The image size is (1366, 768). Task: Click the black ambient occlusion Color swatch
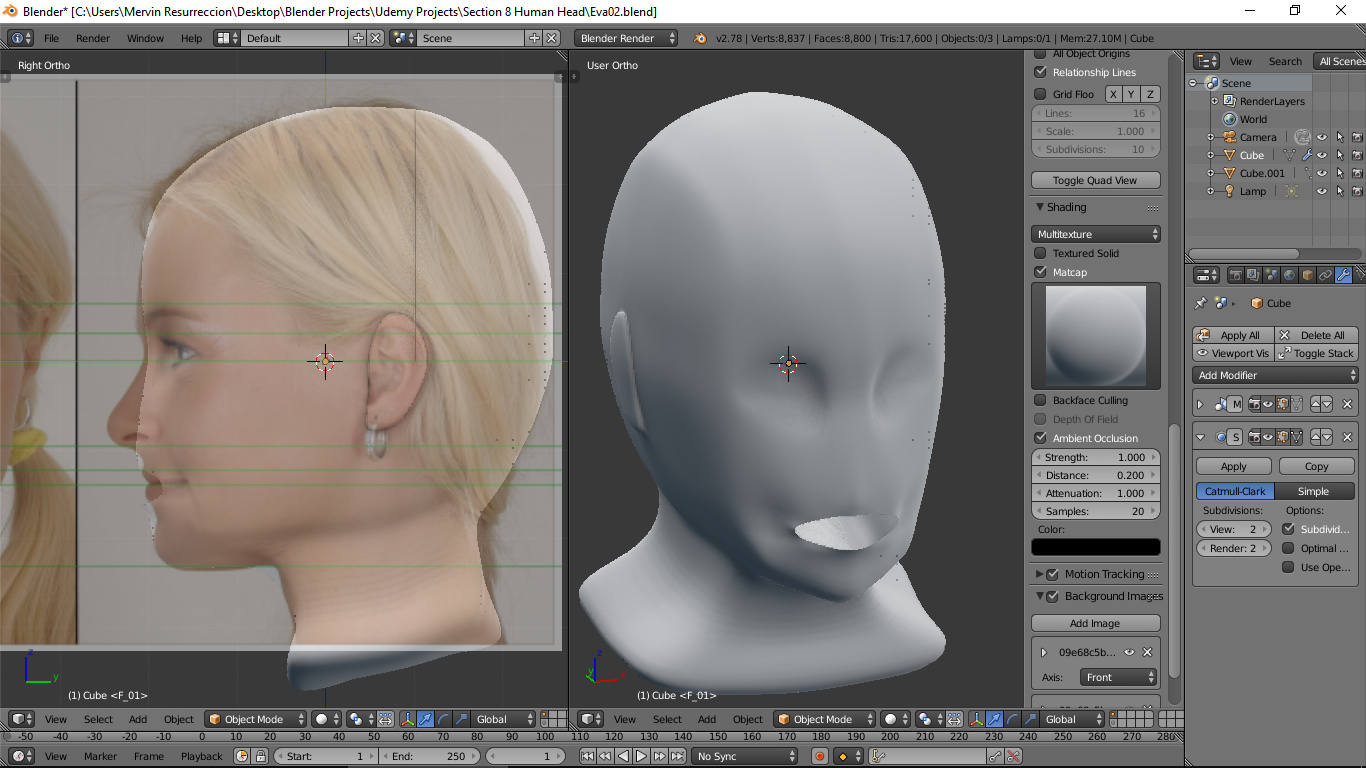1095,547
